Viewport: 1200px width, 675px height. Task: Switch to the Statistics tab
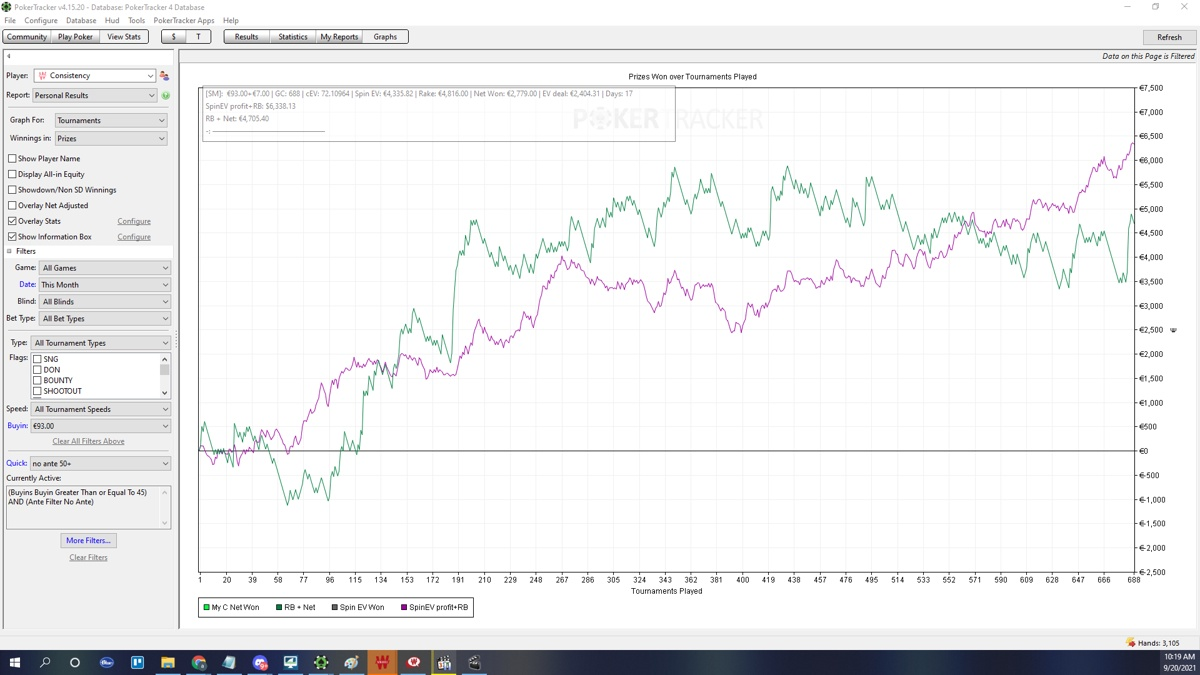292,37
